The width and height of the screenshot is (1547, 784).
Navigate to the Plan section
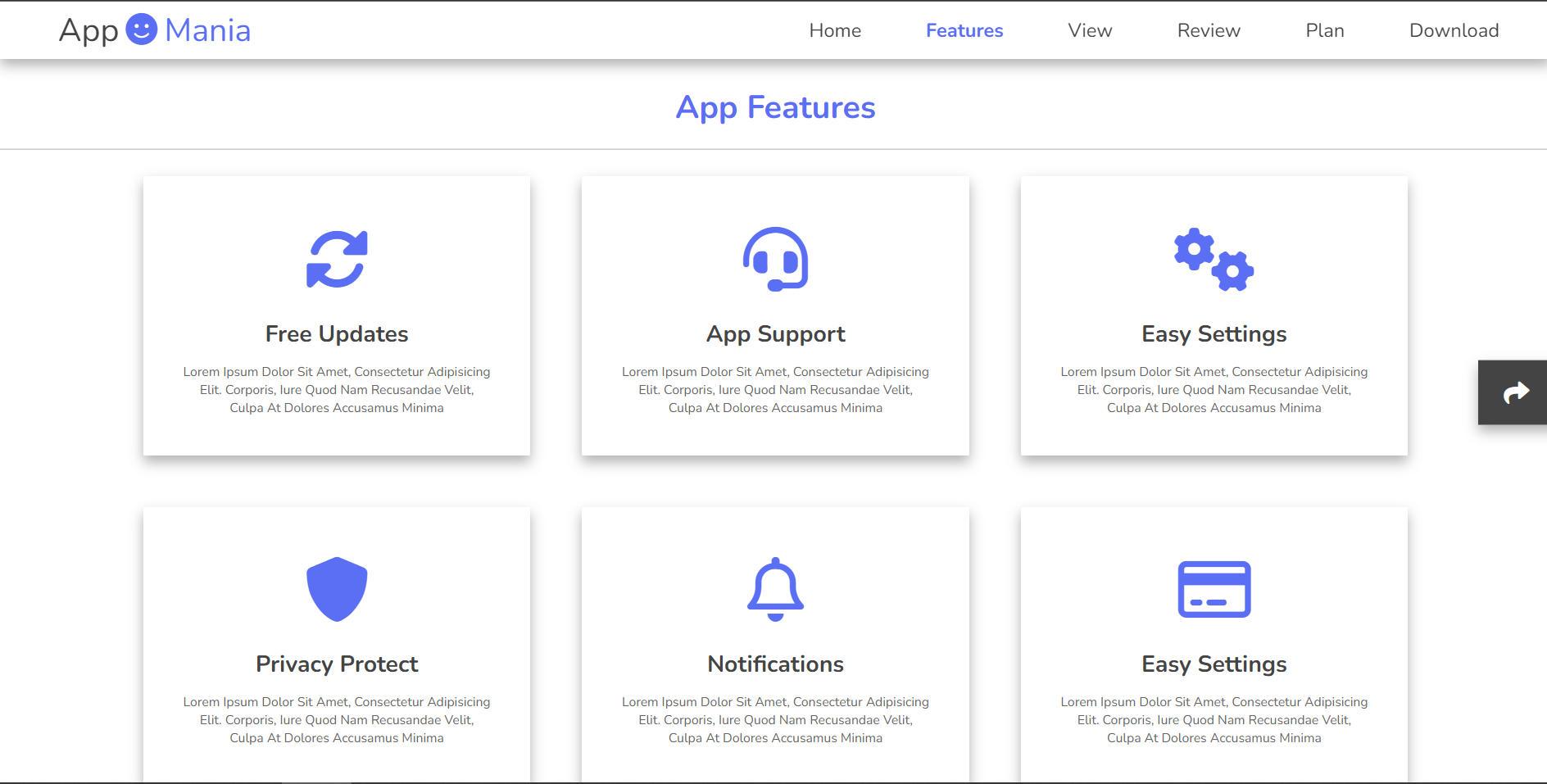pos(1324,30)
